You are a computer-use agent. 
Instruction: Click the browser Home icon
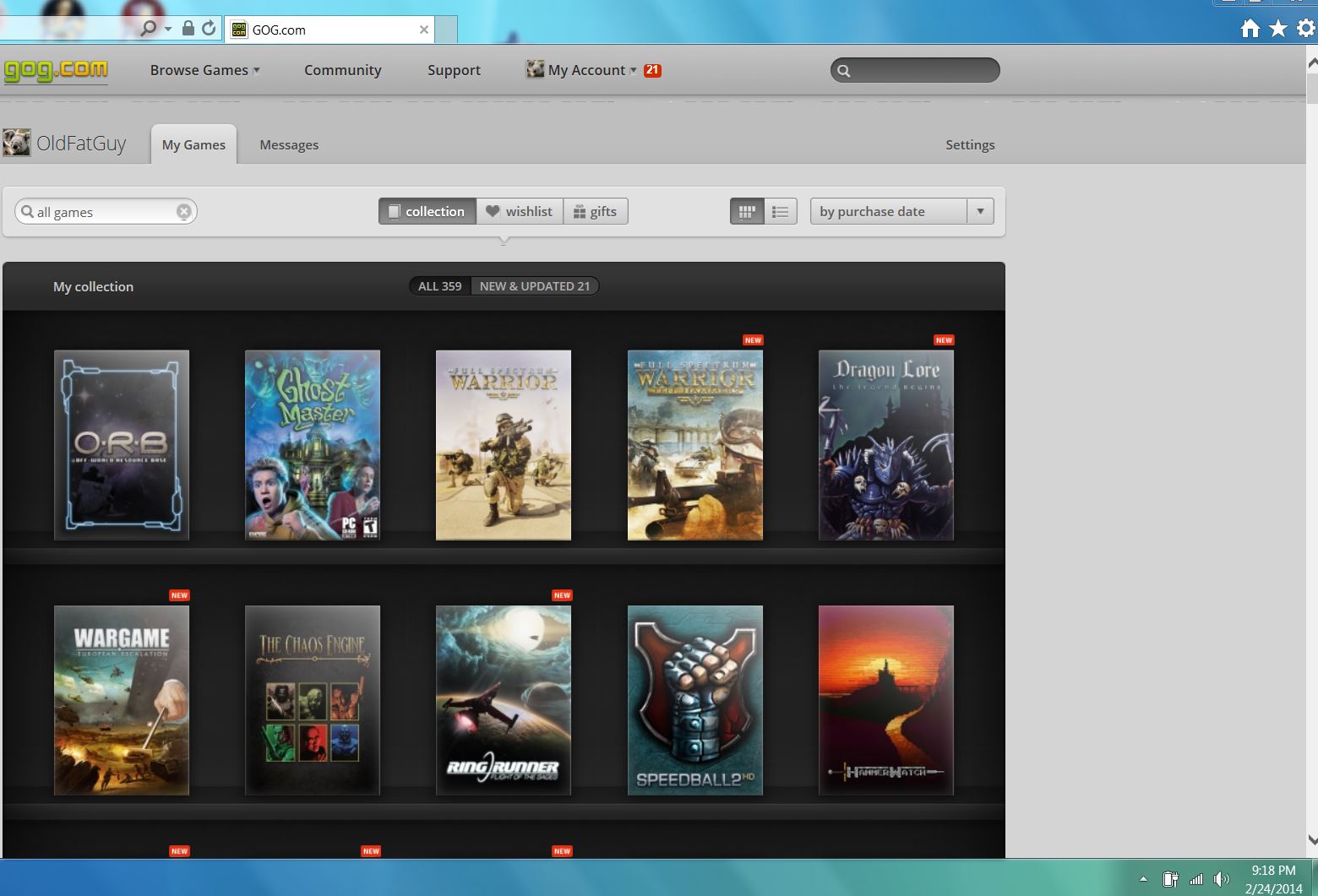point(1250,29)
